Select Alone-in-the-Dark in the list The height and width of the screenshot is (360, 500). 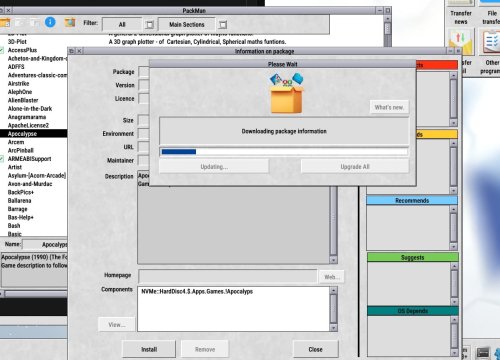point(30,109)
